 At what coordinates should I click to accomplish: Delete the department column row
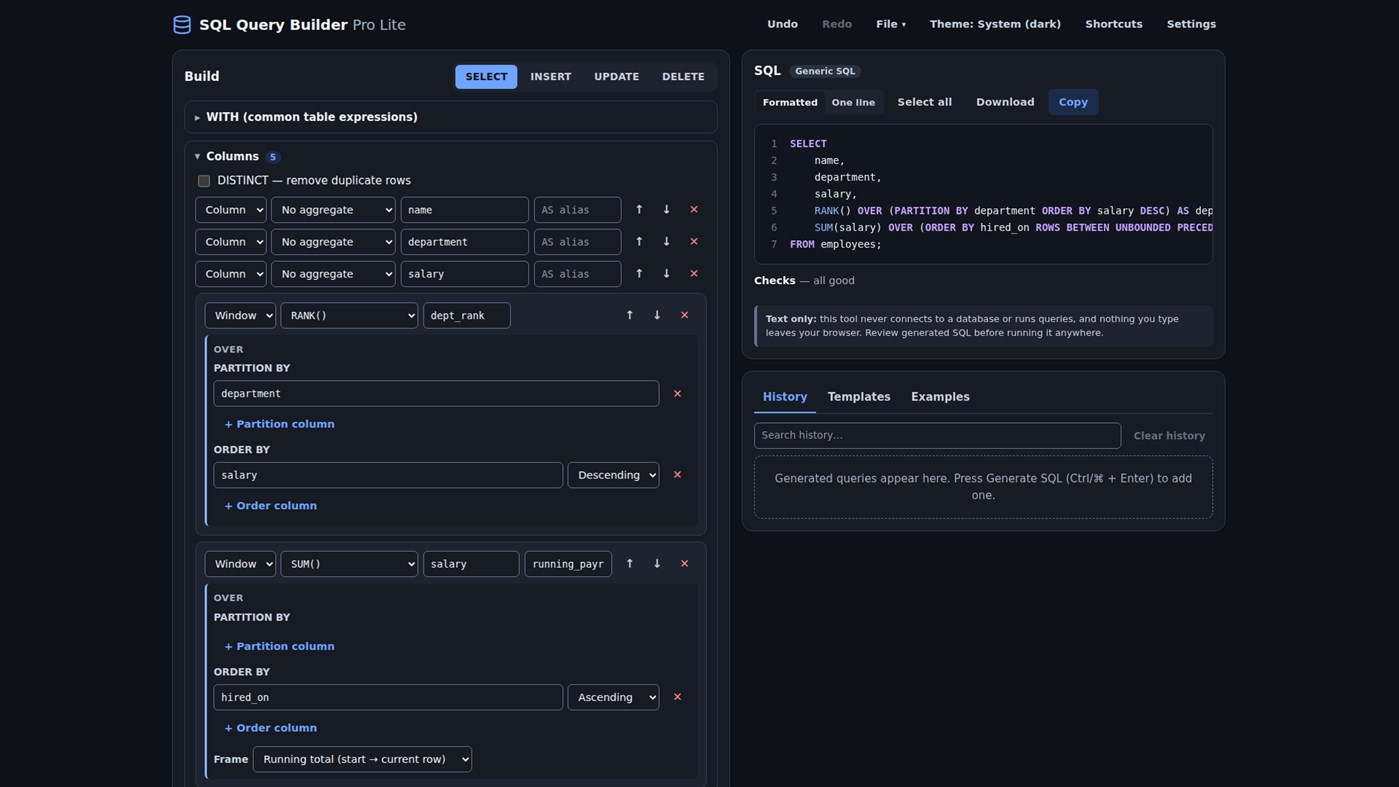pyautogui.click(x=694, y=242)
